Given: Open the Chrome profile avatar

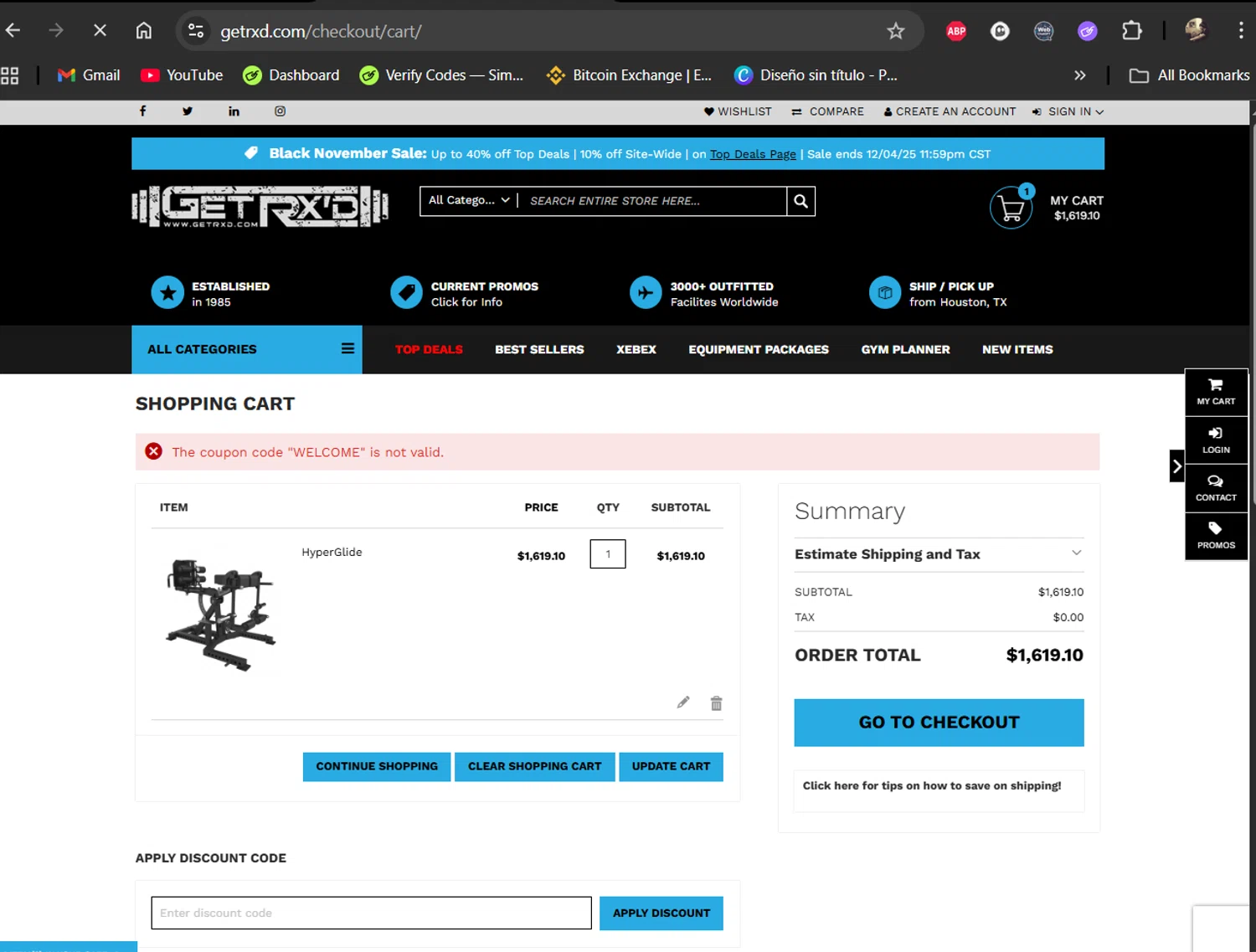Looking at the screenshot, I should coord(1196,30).
